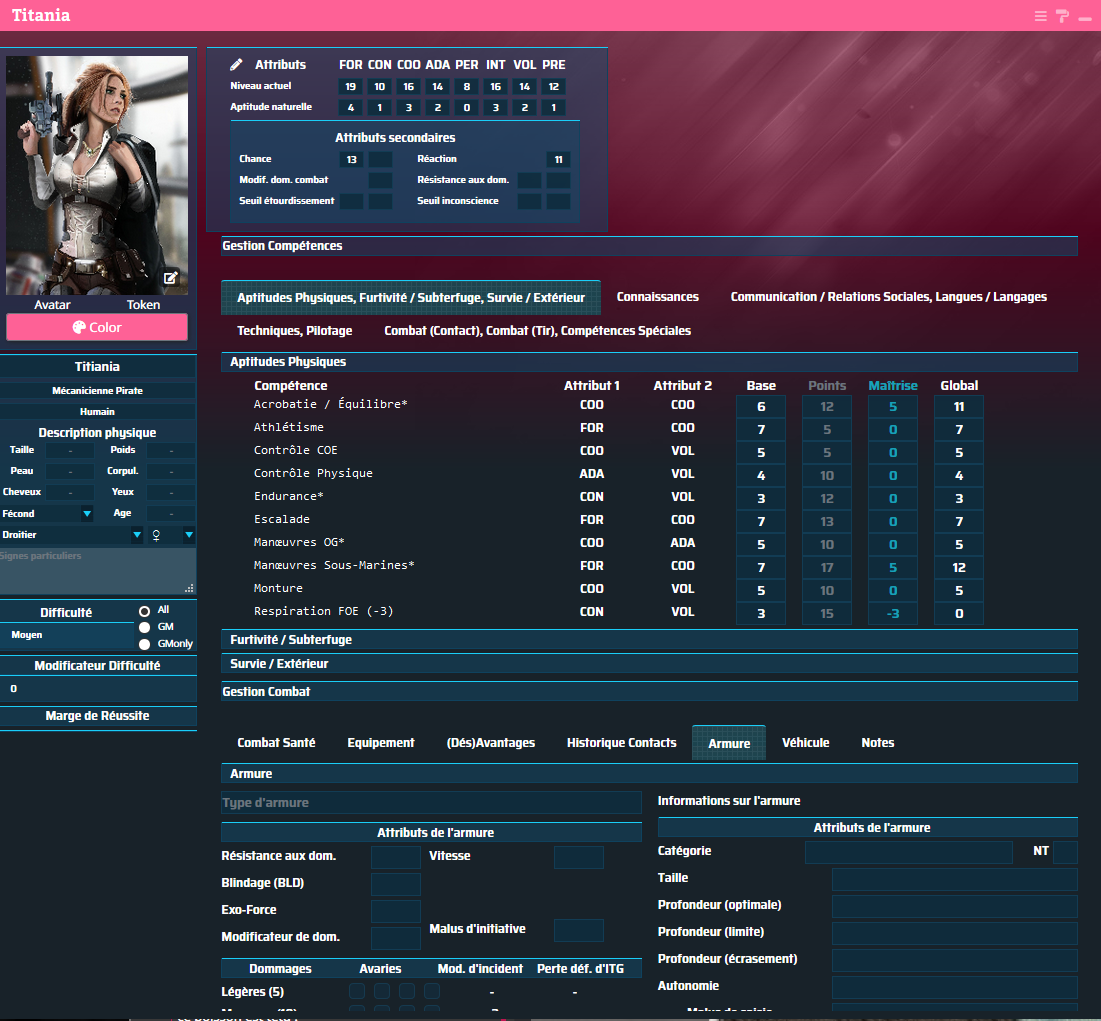Click the Type d'armure input field
This screenshot has height=1021, width=1101.
coord(431,803)
